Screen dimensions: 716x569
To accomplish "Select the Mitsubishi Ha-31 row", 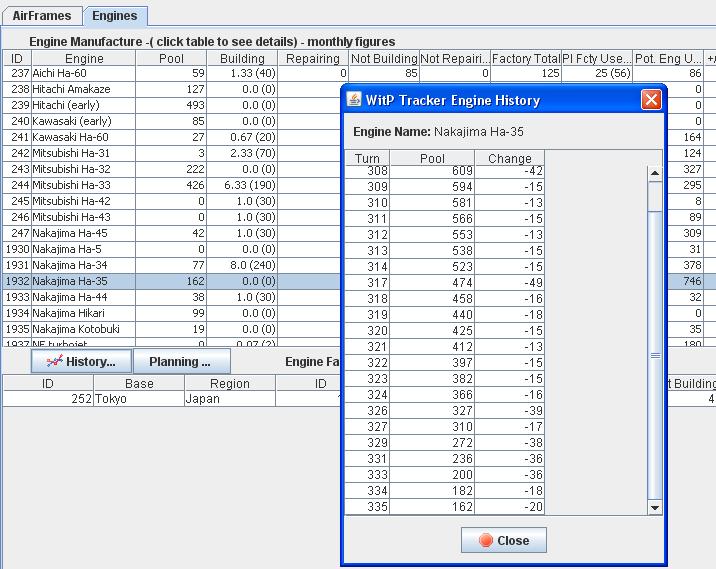I will 172,153.
